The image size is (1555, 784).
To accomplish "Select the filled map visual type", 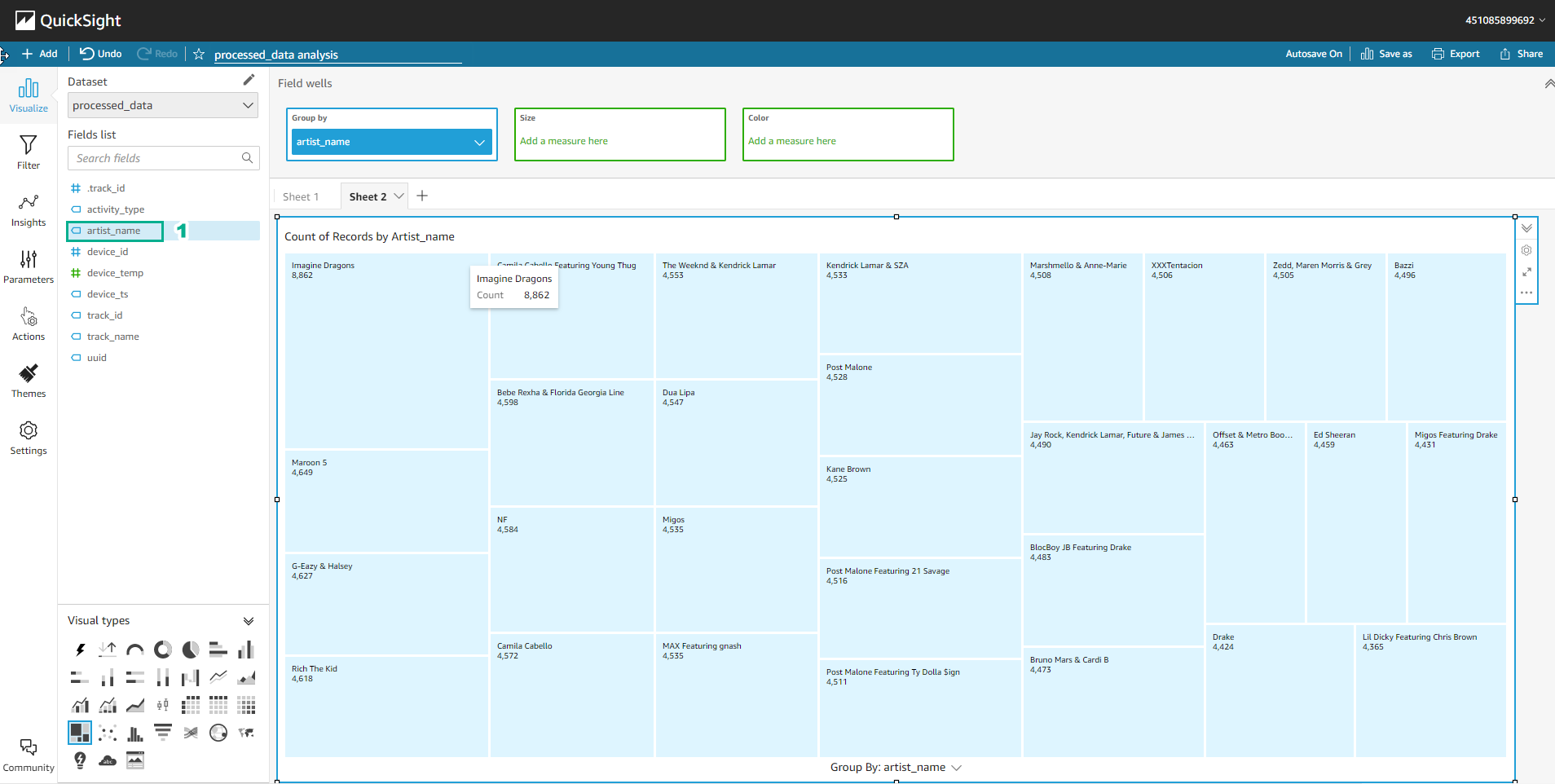I will point(246,733).
